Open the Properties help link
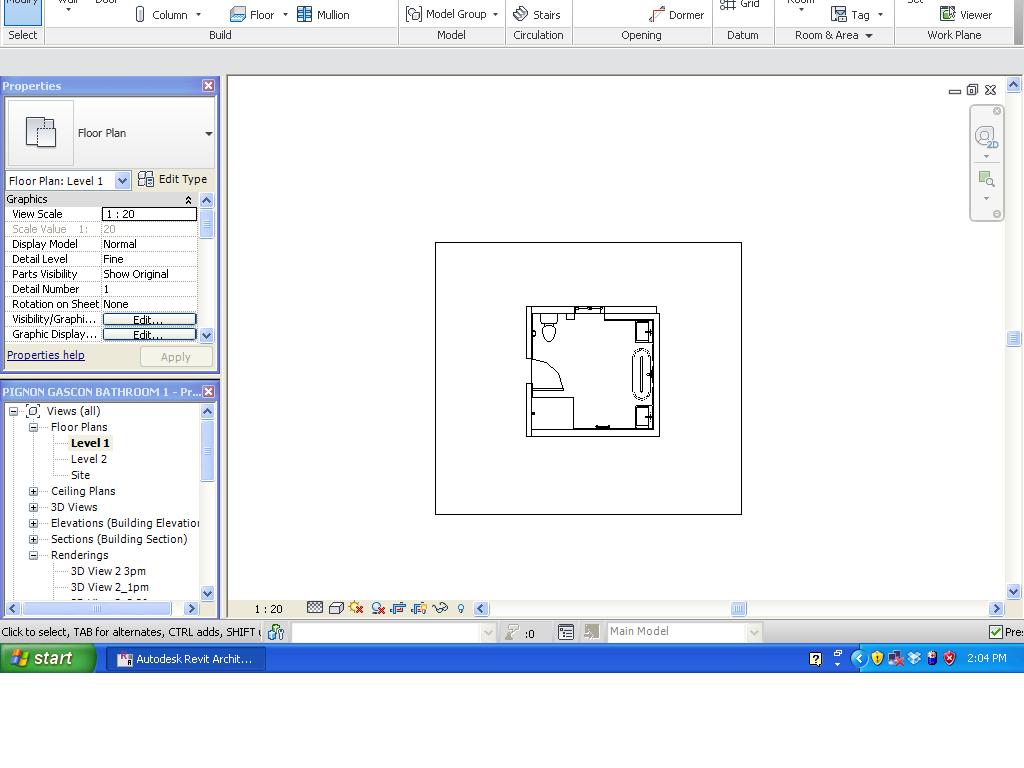The height and width of the screenshot is (768, 1024). coord(46,355)
